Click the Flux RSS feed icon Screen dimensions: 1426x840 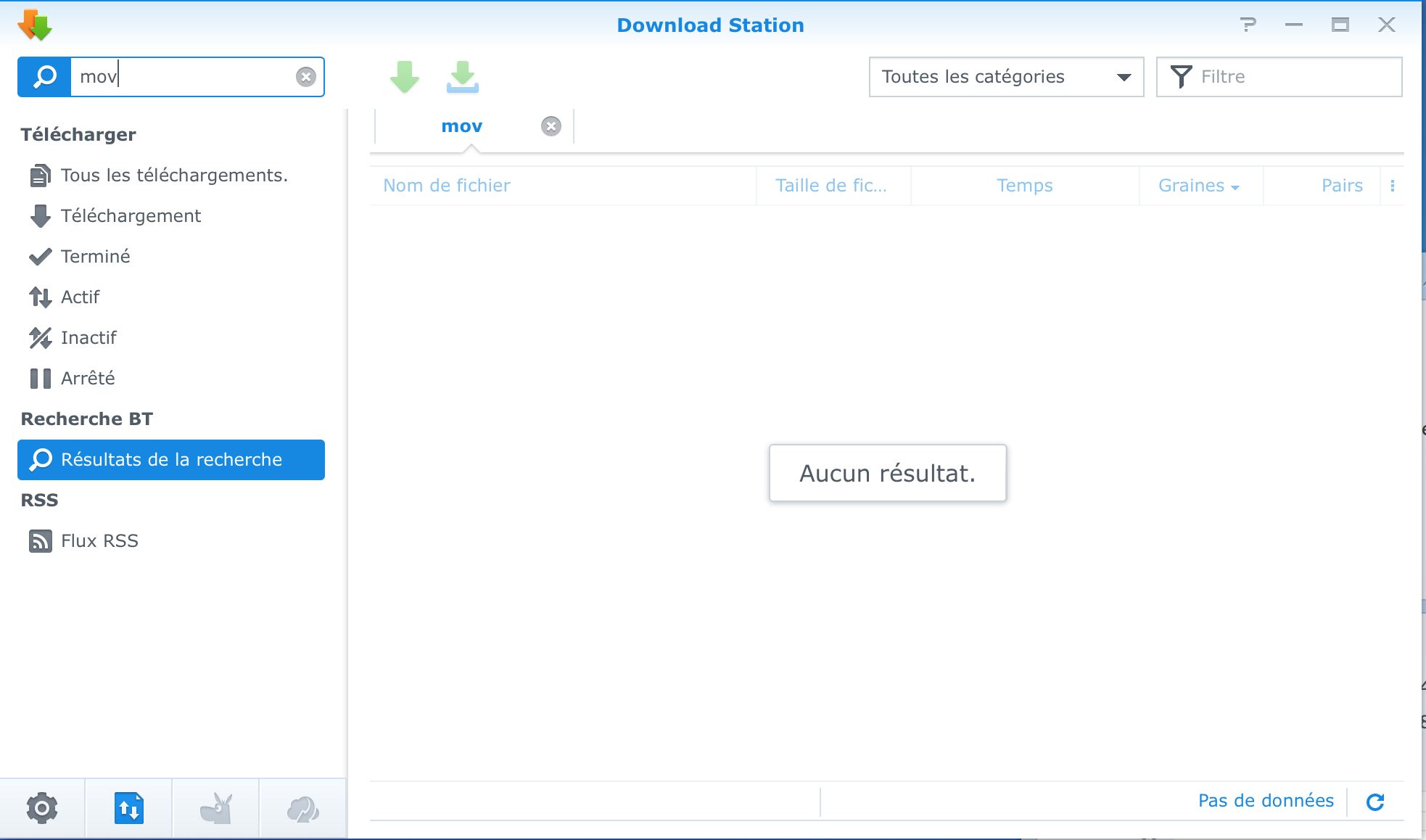pos(41,541)
